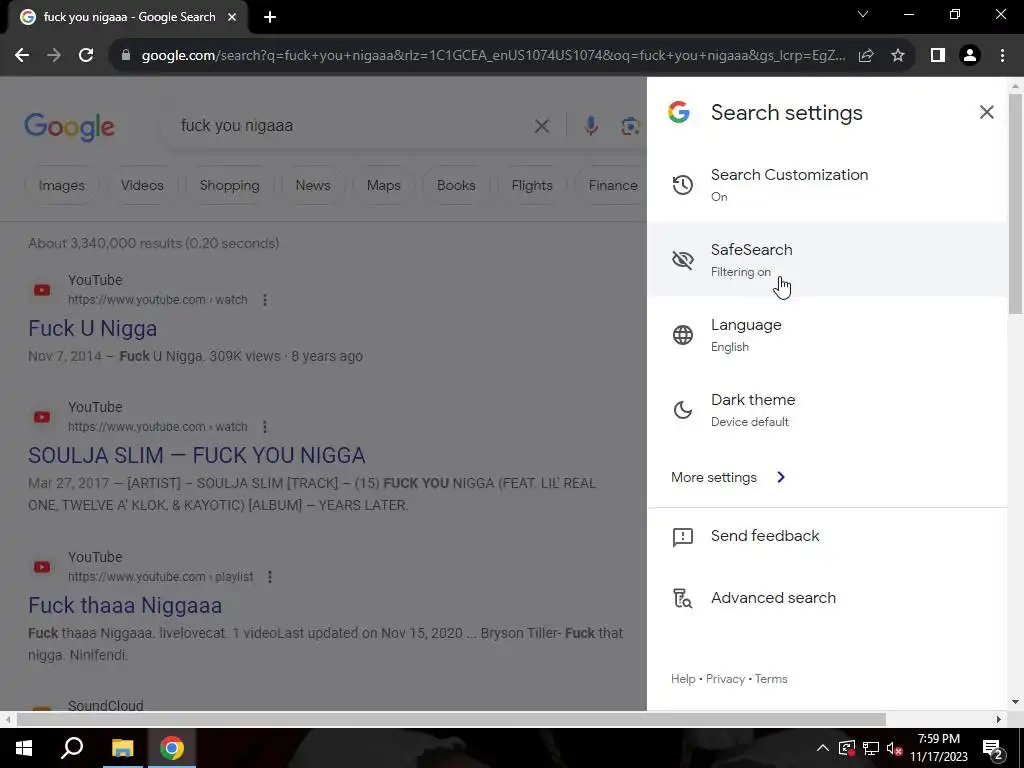Click the Google logo in settings panel

coord(679,112)
